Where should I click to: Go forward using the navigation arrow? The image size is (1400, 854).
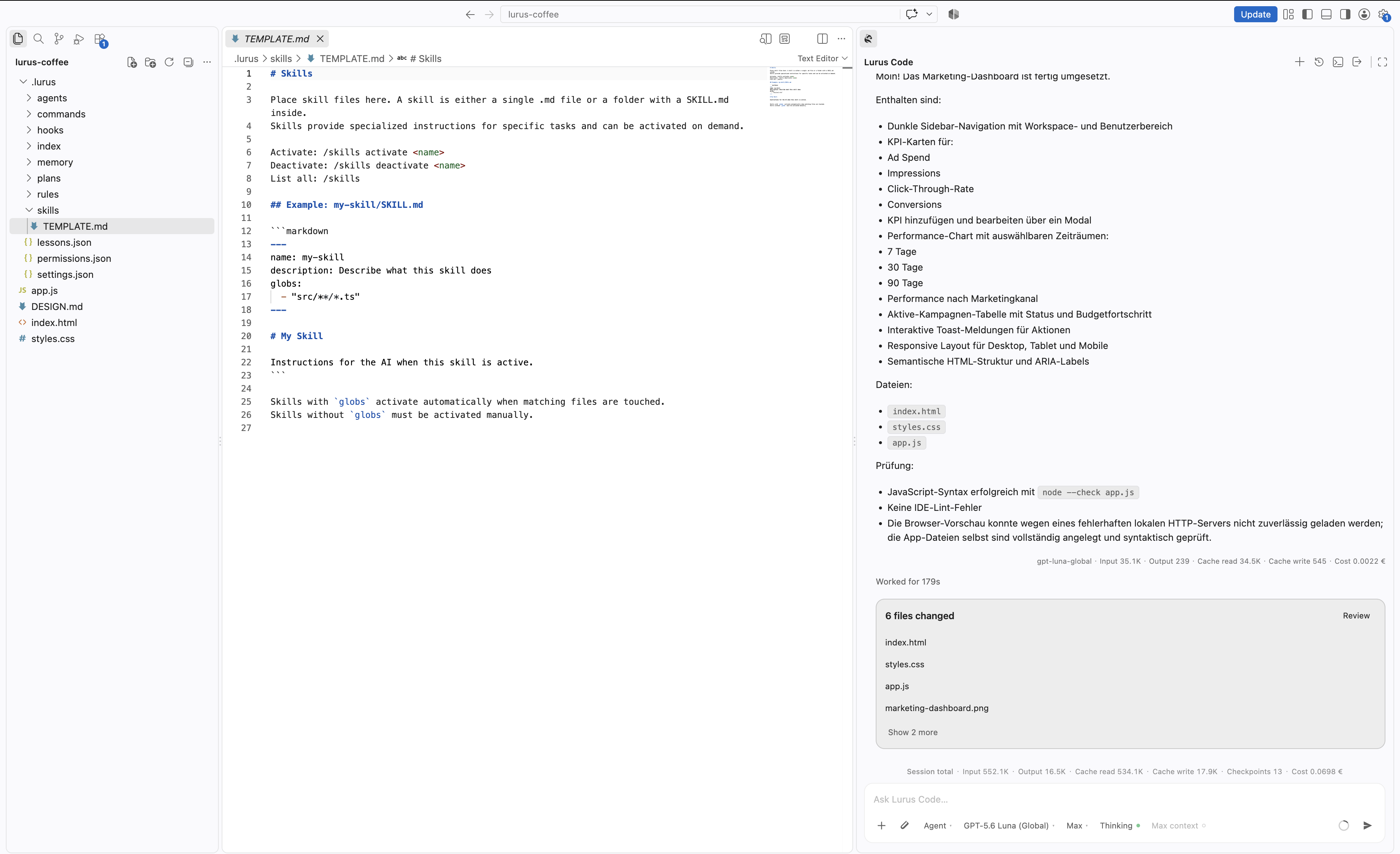pyautogui.click(x=489, y=14)
